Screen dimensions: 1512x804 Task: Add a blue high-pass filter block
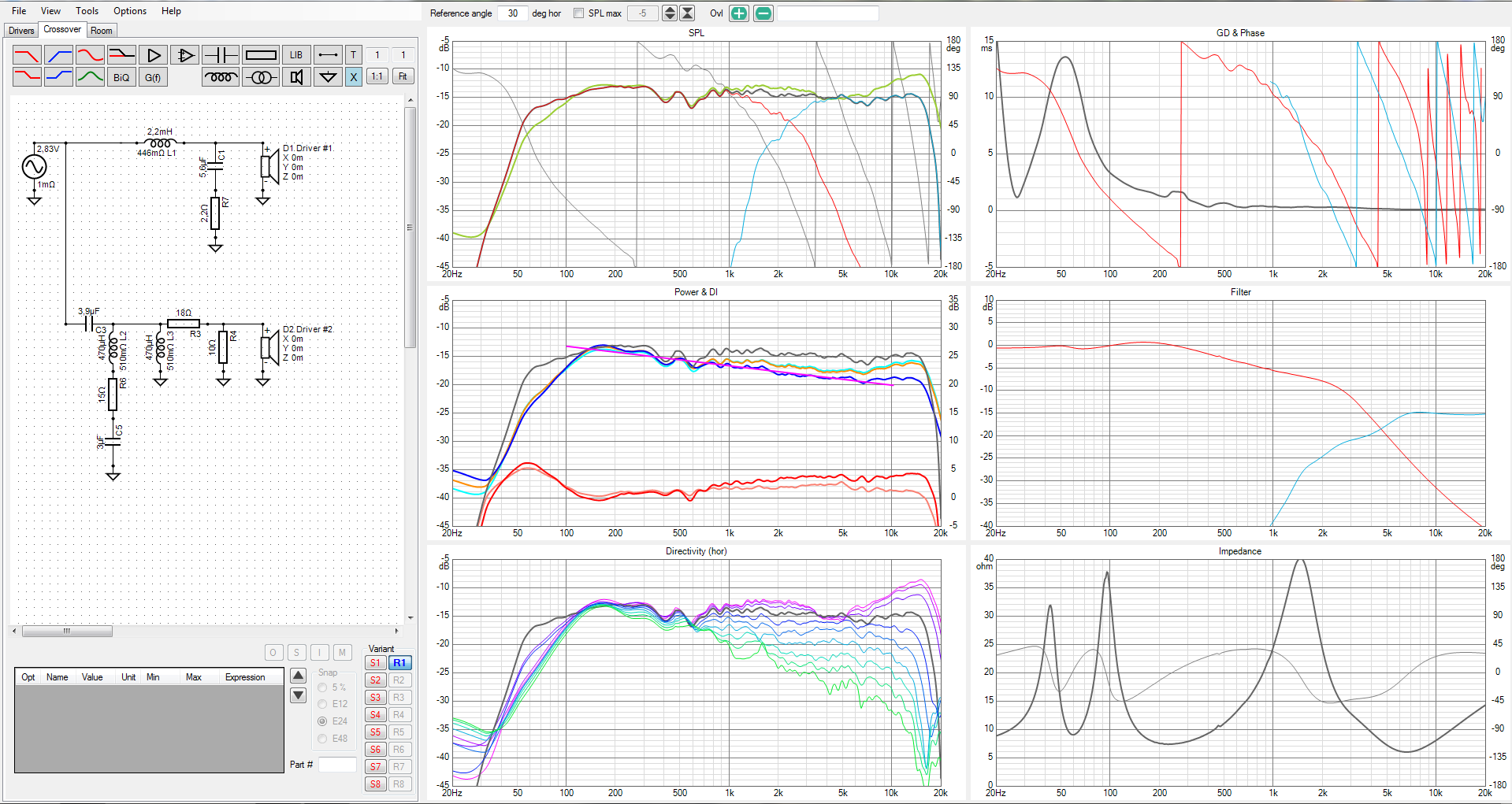pos(59,55)
